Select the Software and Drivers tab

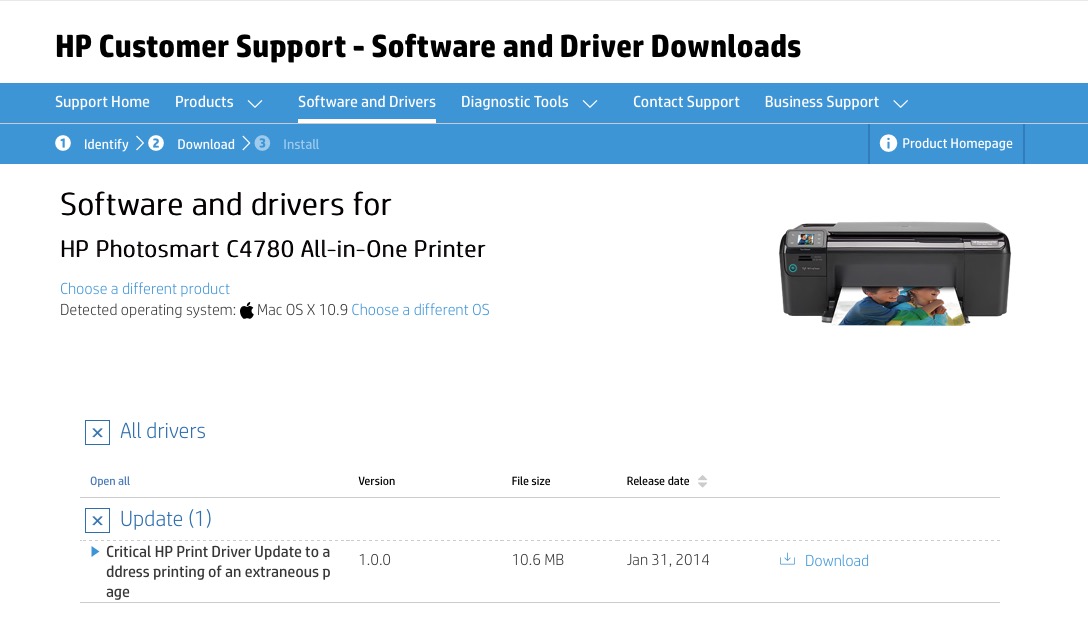click(x=366, y=102)
